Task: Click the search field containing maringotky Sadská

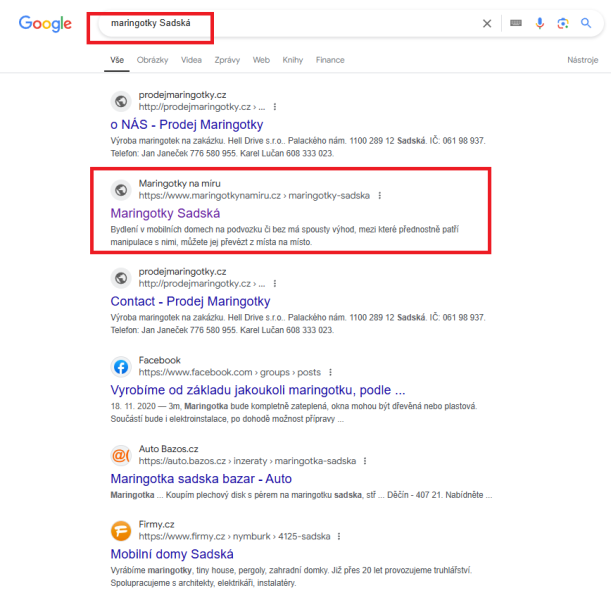Action: coord(288,24)
